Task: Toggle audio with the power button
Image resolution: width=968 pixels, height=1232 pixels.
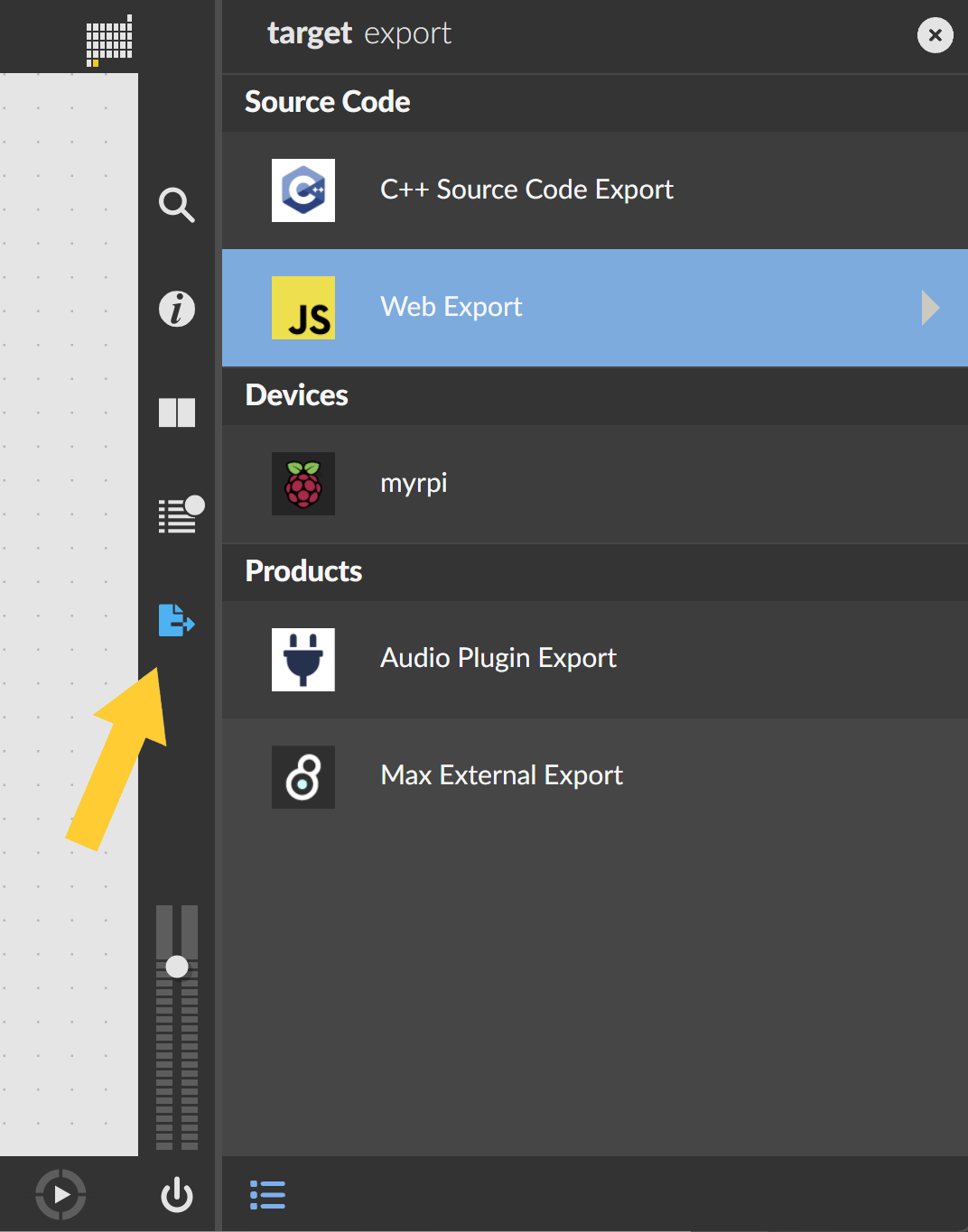Action: [176, 1194]
